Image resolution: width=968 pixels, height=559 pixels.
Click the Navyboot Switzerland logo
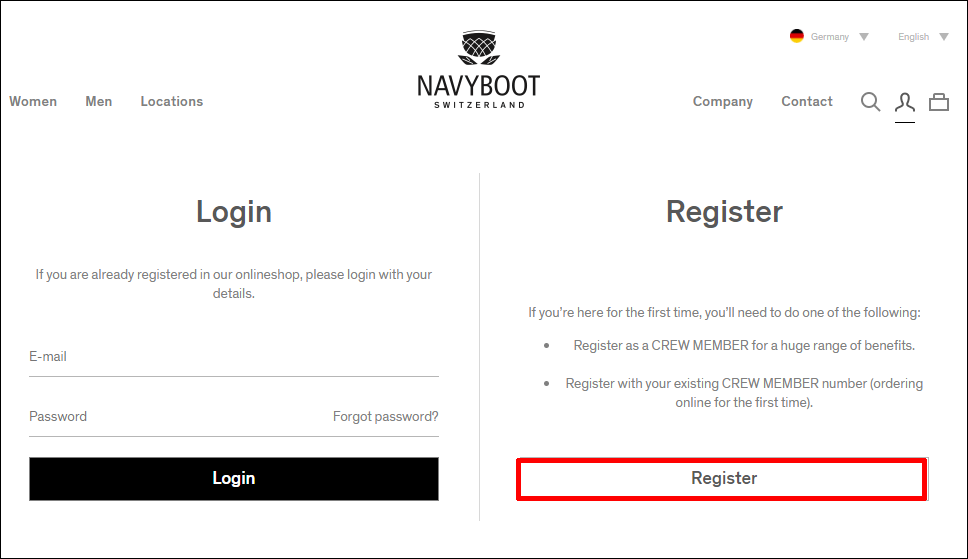[x=478, y=69]
